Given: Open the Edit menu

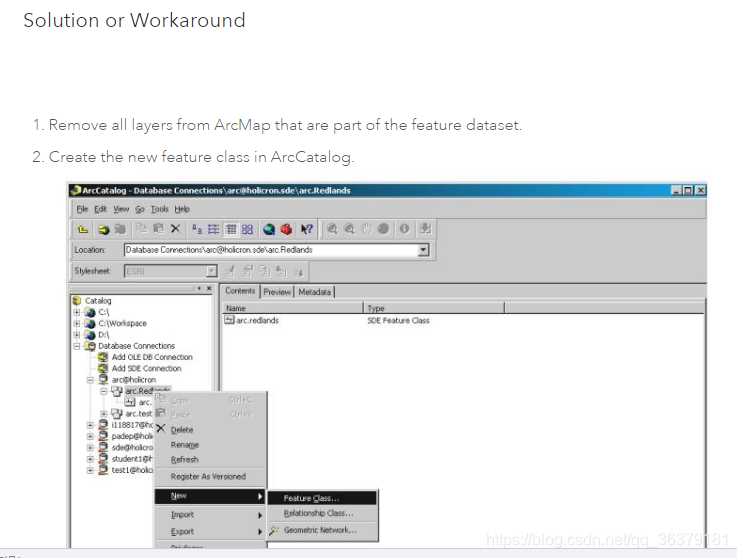Looking at the screenshot, I should (x=100, y=209).
